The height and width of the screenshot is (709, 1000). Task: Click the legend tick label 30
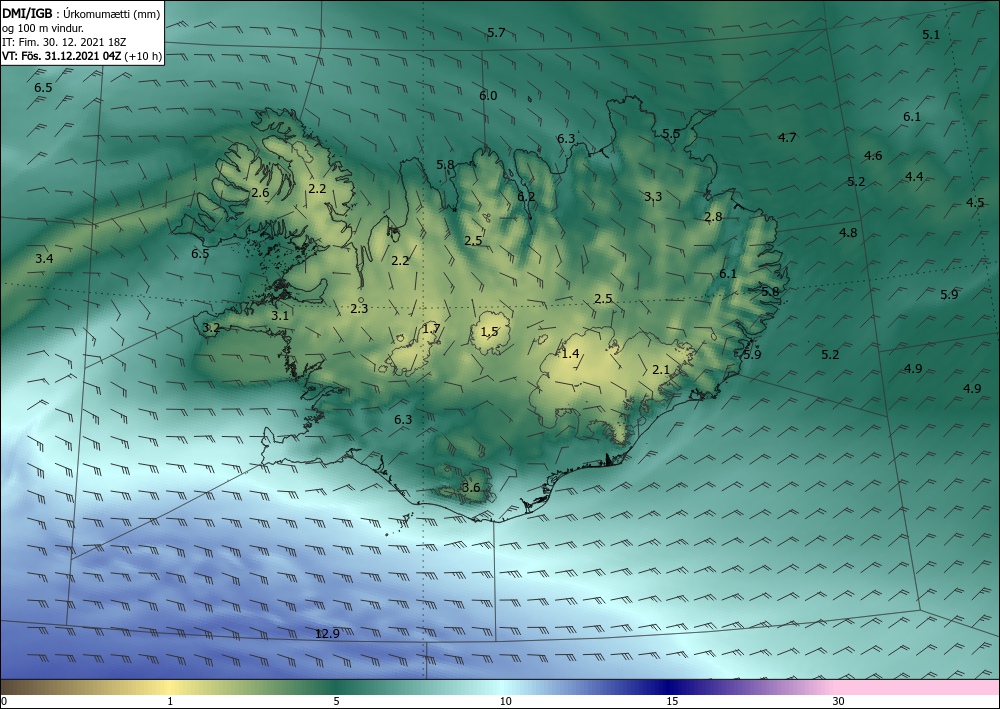point(839,701)
